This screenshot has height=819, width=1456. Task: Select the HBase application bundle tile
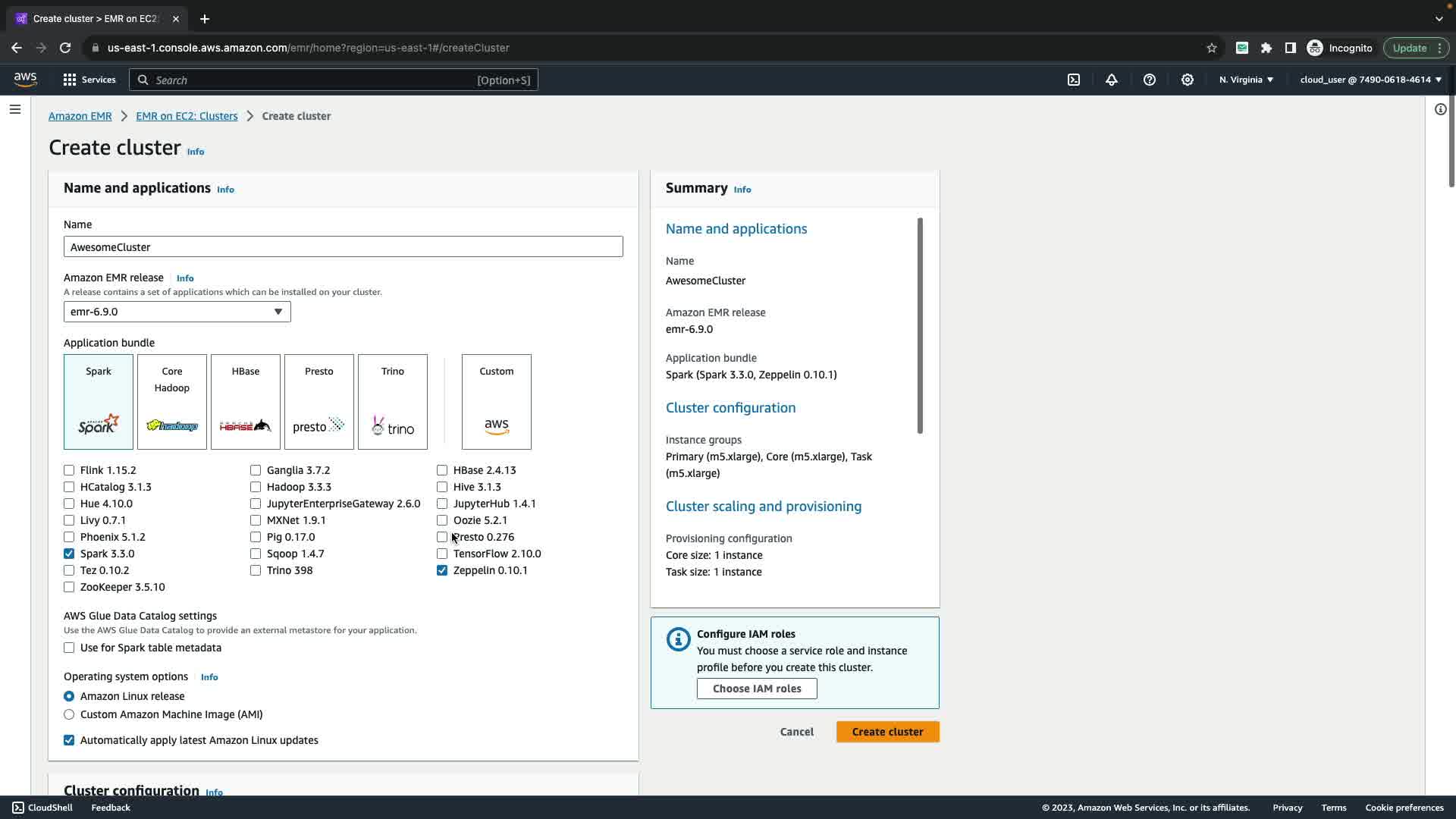coord(246,402)
